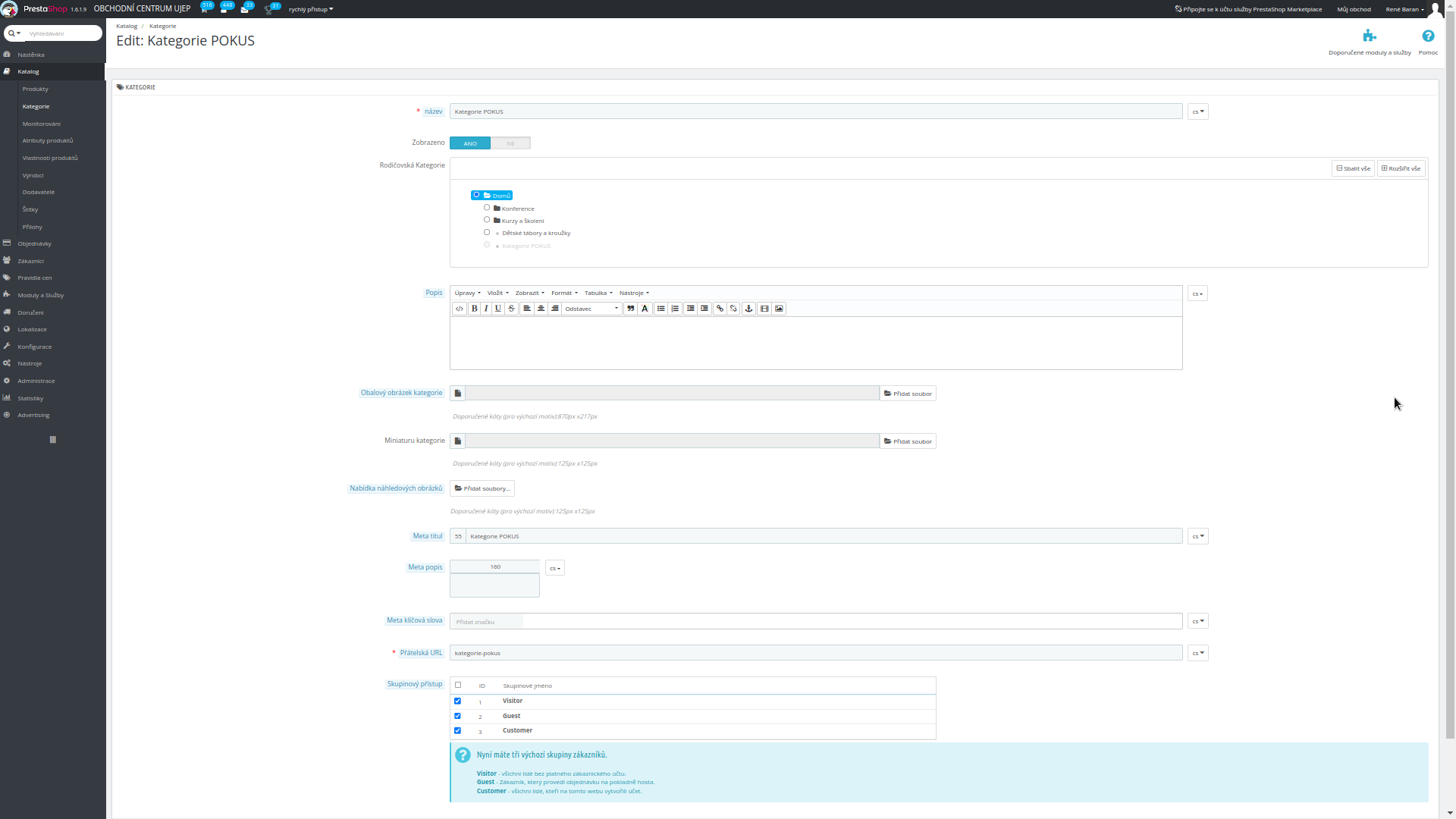Viewport: 1456px width, 819px height.
Task: Expand the rychlý přístup dropdown
Action: tap(311, 9)
